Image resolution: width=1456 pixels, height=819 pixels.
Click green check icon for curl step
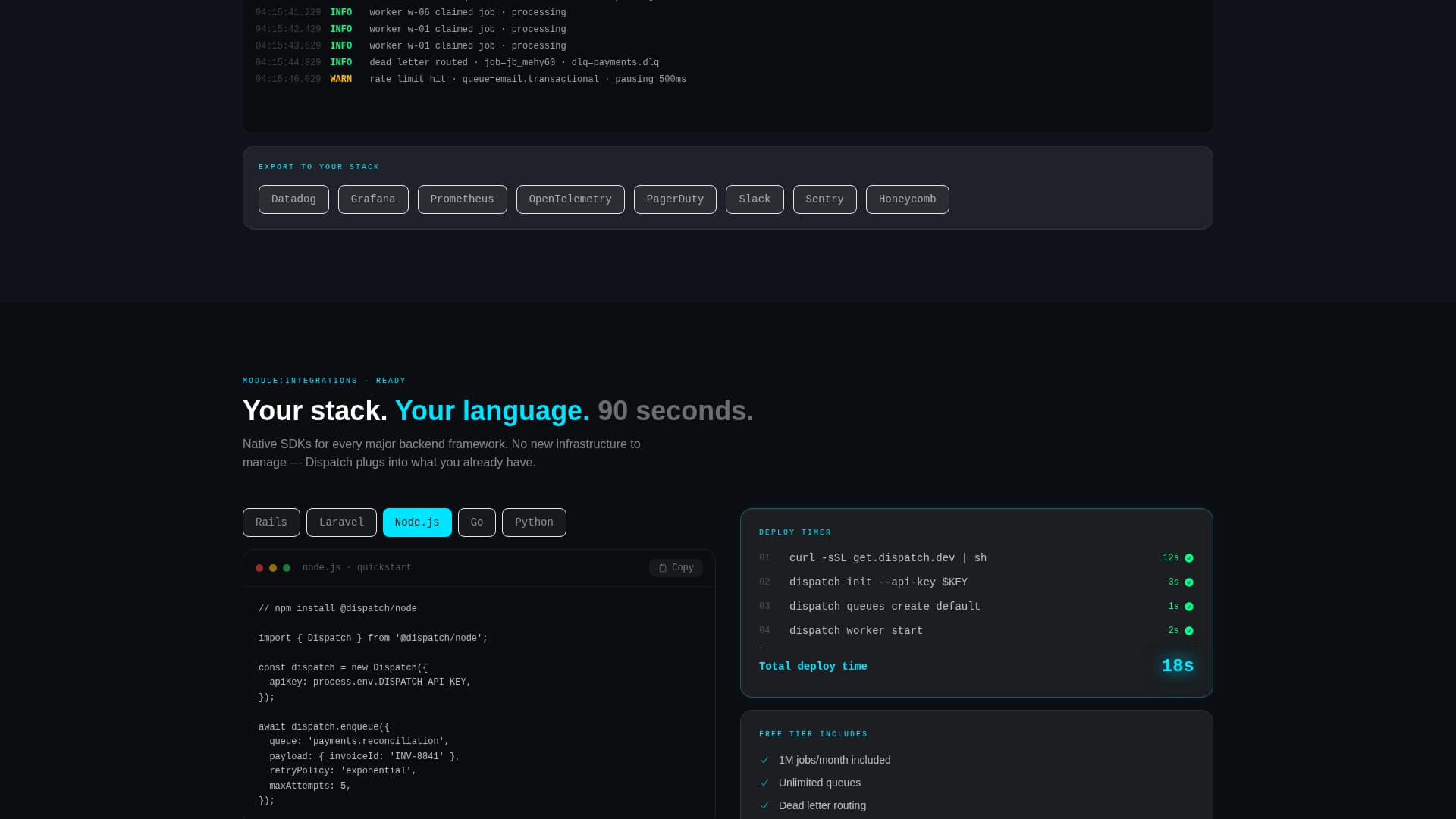tap(1189, 558)
